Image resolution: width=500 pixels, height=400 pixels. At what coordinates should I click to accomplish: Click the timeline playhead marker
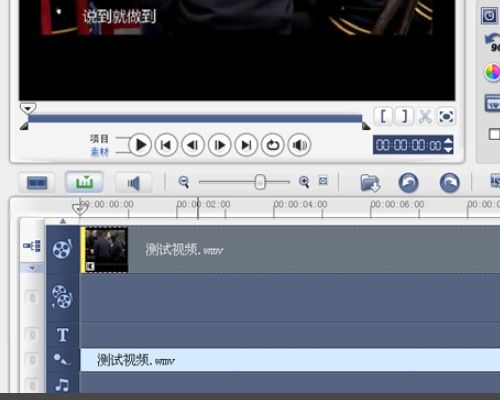click(80, 209)
